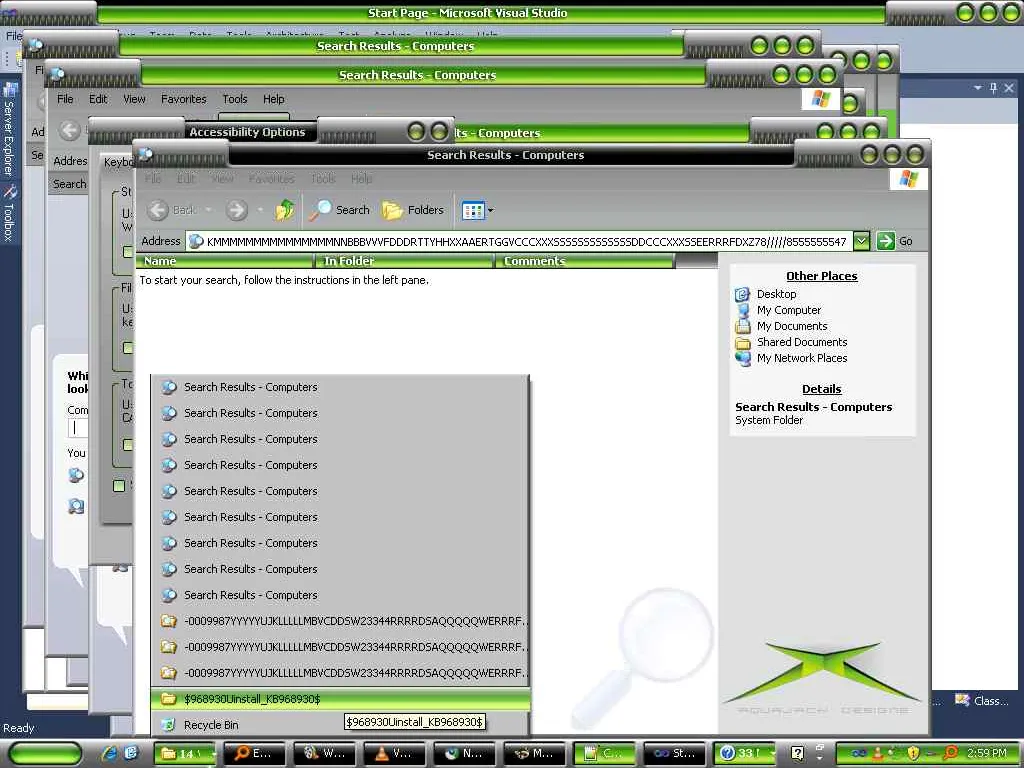This screenshot has height=768, width=1024.
Task: Click the VLC cone tray icon
Action: (x=879, y=754)
